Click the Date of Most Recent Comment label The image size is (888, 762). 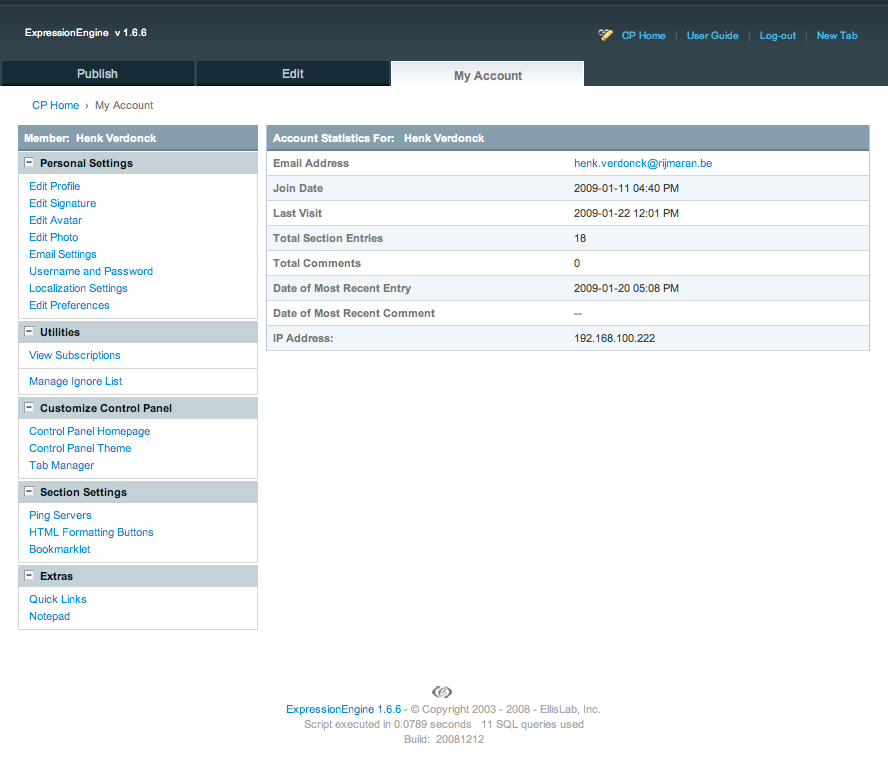coord(354,313)
